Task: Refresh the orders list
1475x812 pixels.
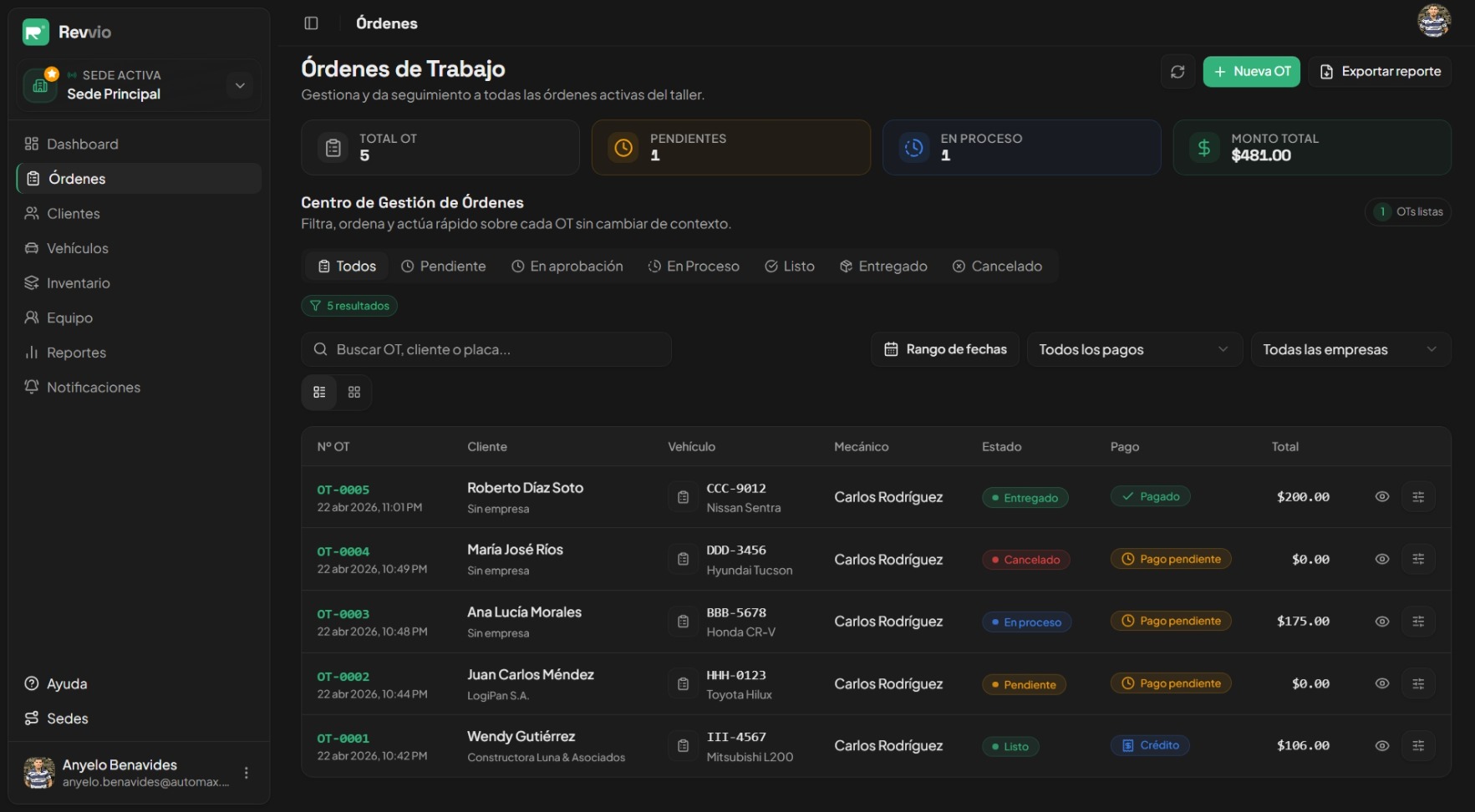Action: pos(1177,72)
